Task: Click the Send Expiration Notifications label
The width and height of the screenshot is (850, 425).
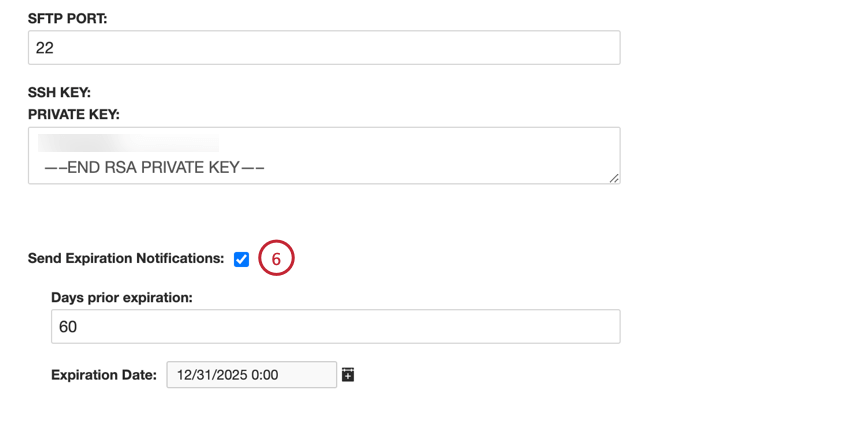Action: pyautogui.click(x=126, y=258)
